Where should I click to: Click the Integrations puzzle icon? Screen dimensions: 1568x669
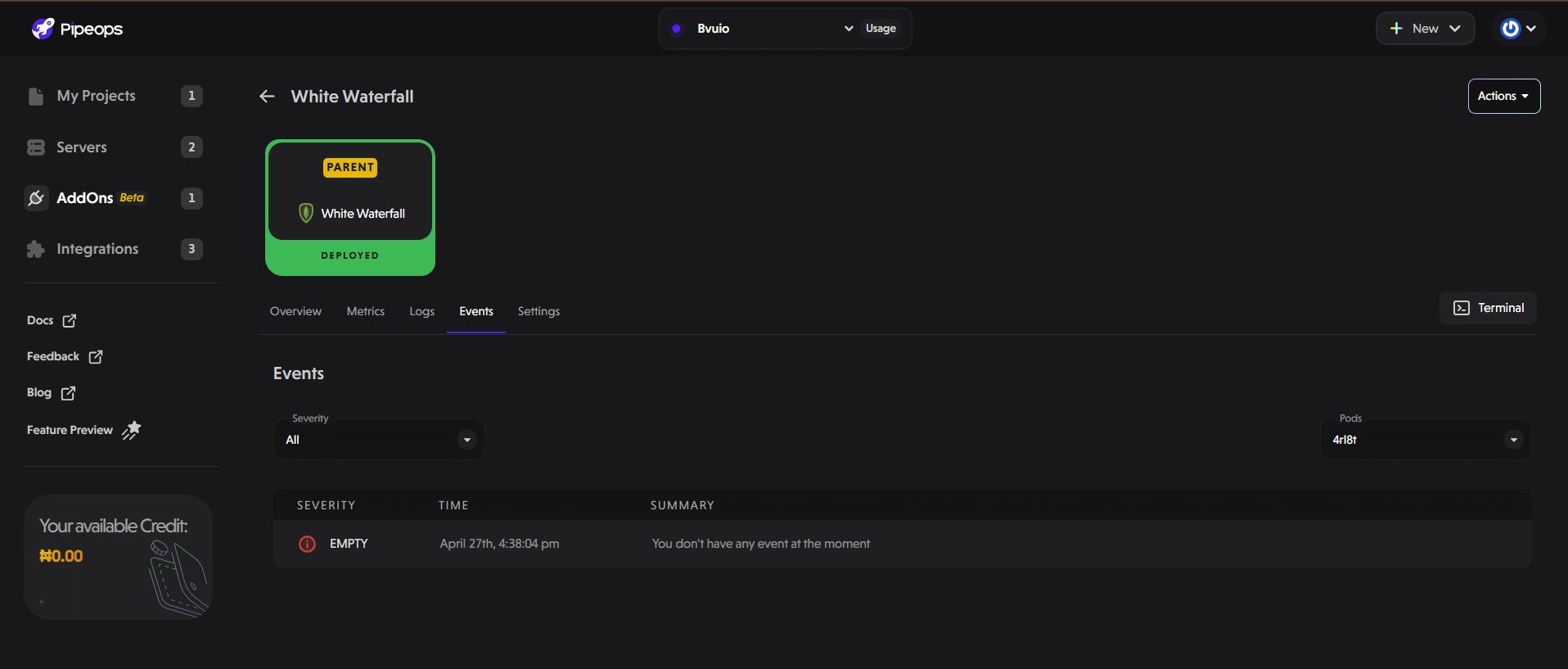click(x=36, y=249)
